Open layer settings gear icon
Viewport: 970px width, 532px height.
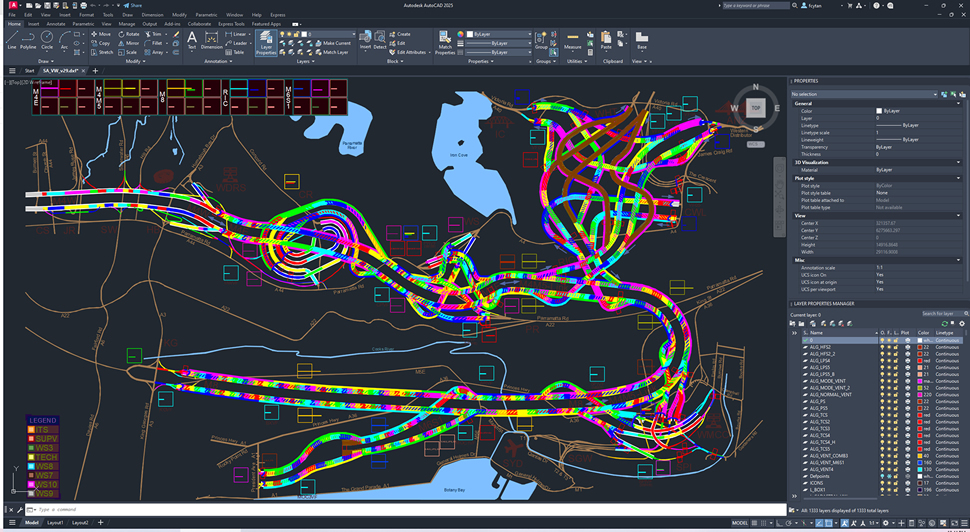[x=961, y=324]
